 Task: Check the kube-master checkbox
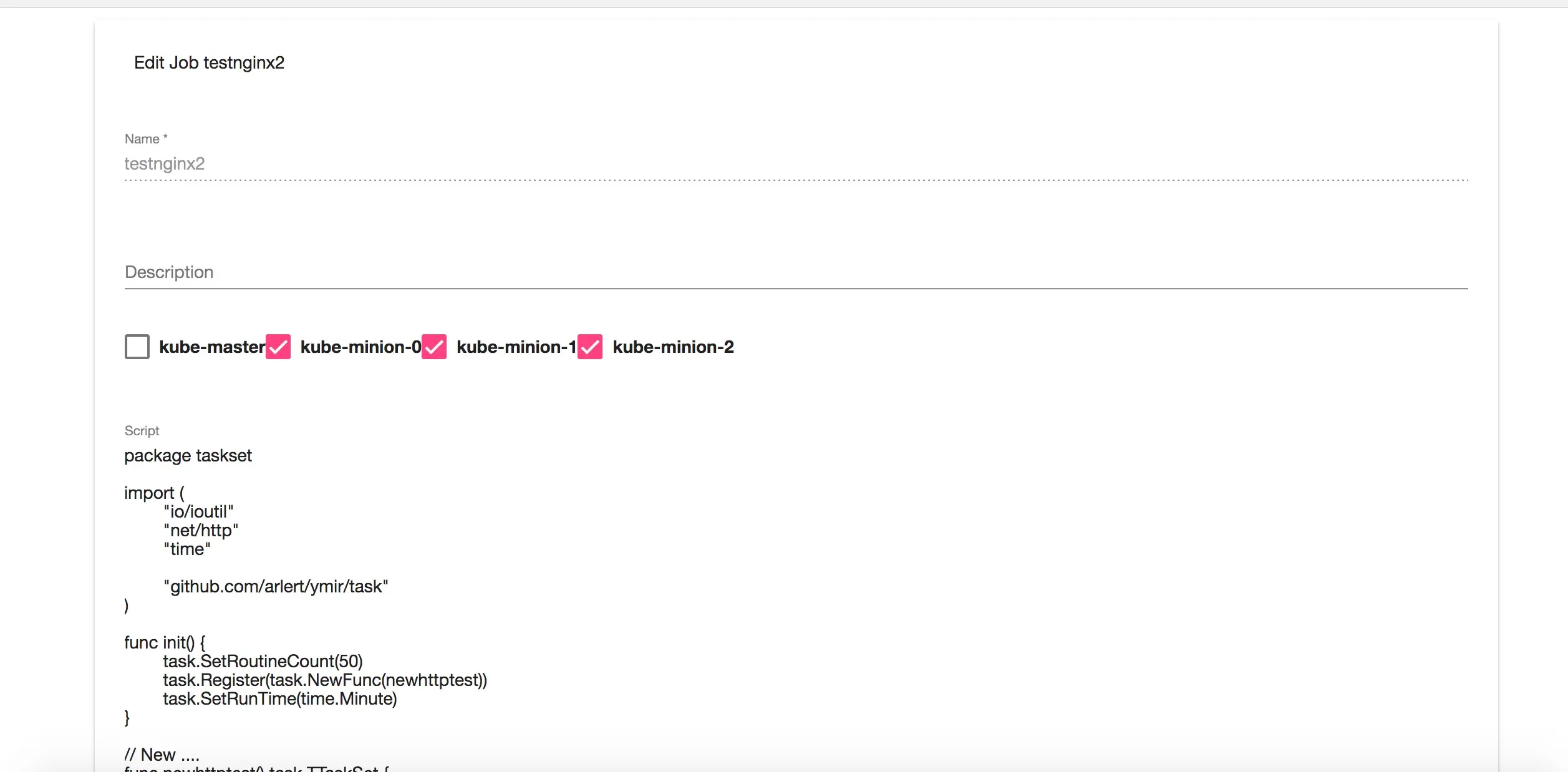137,347
